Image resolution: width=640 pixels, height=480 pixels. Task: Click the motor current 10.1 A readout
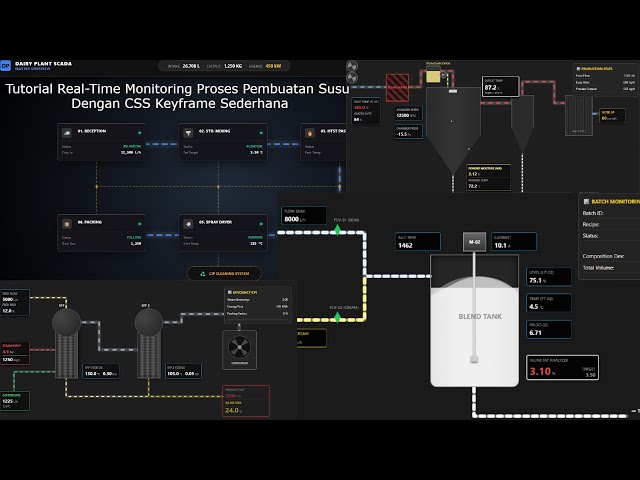tap(514, 242)
